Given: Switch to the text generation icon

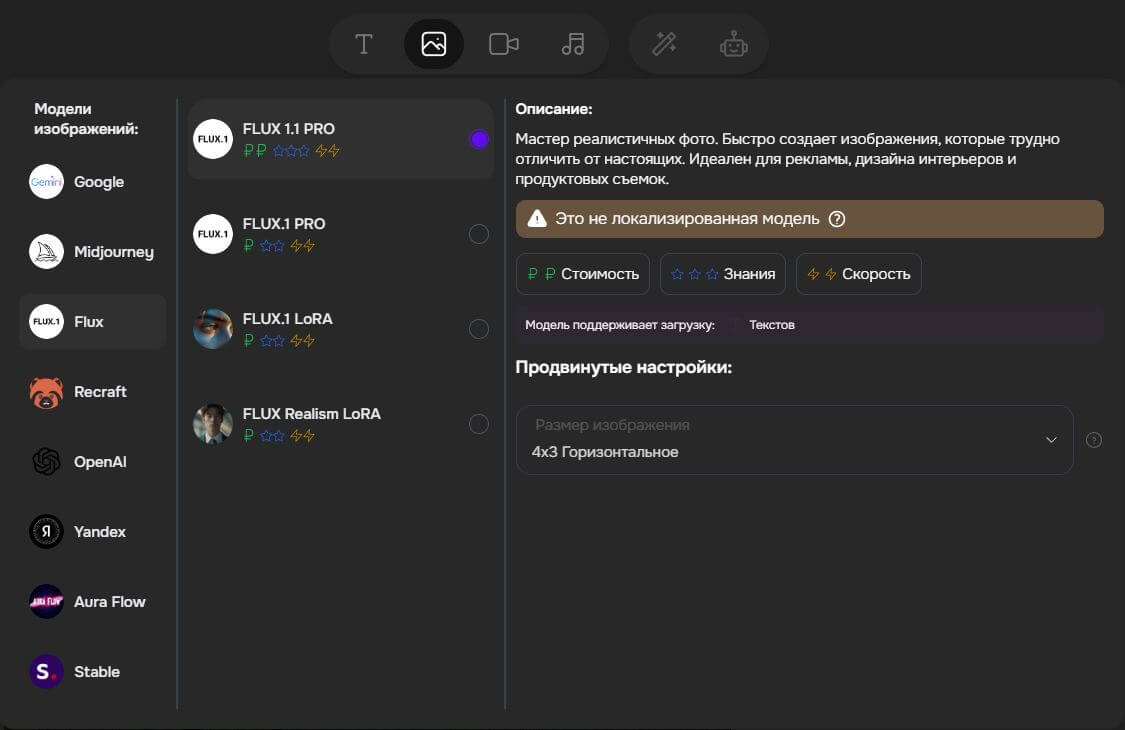Looking at the screenshot, I should pos(364,44).
